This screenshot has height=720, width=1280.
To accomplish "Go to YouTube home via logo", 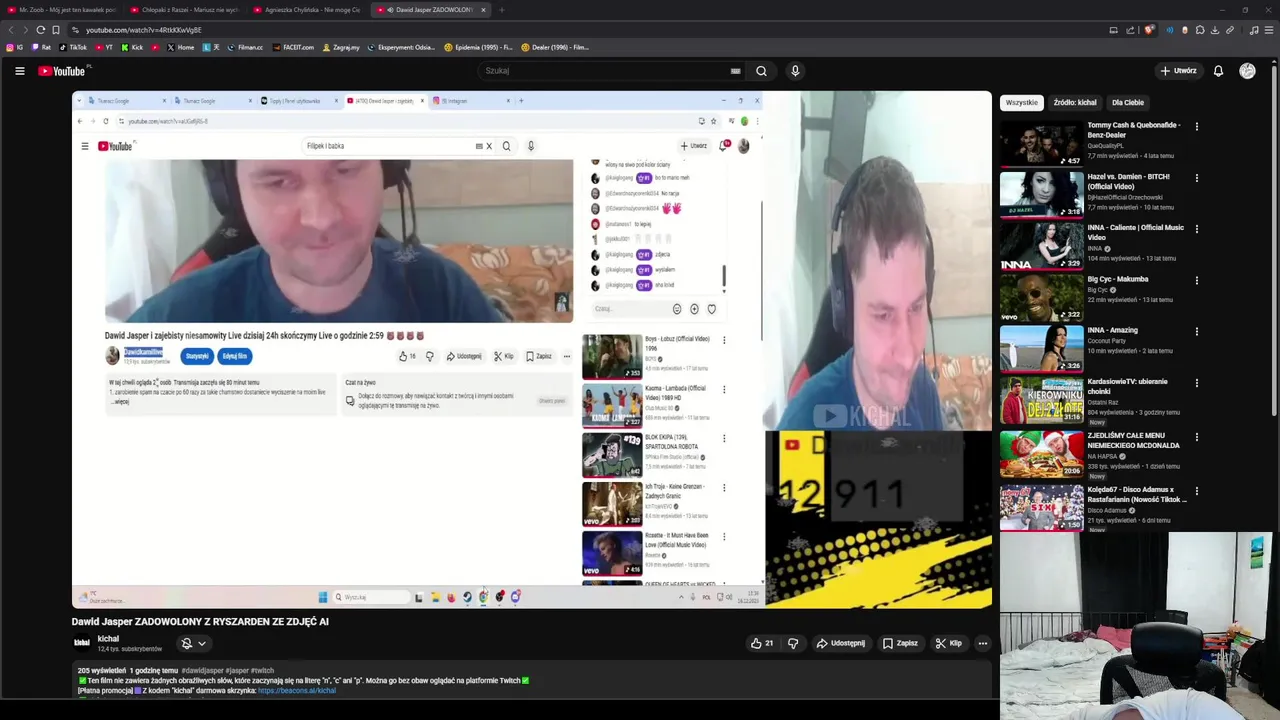I will coord(62,71).
